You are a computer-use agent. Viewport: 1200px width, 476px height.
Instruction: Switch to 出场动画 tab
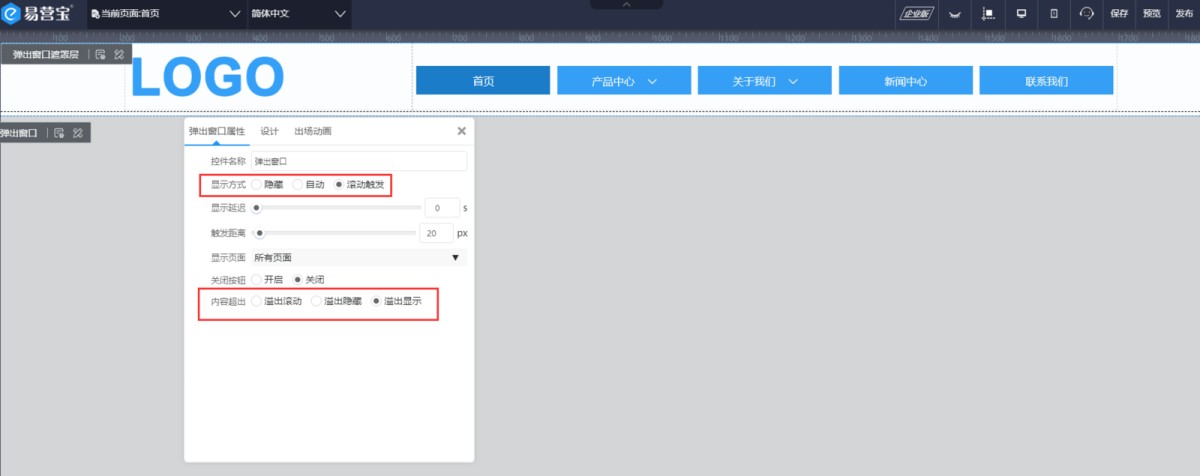tap(312, 131)
